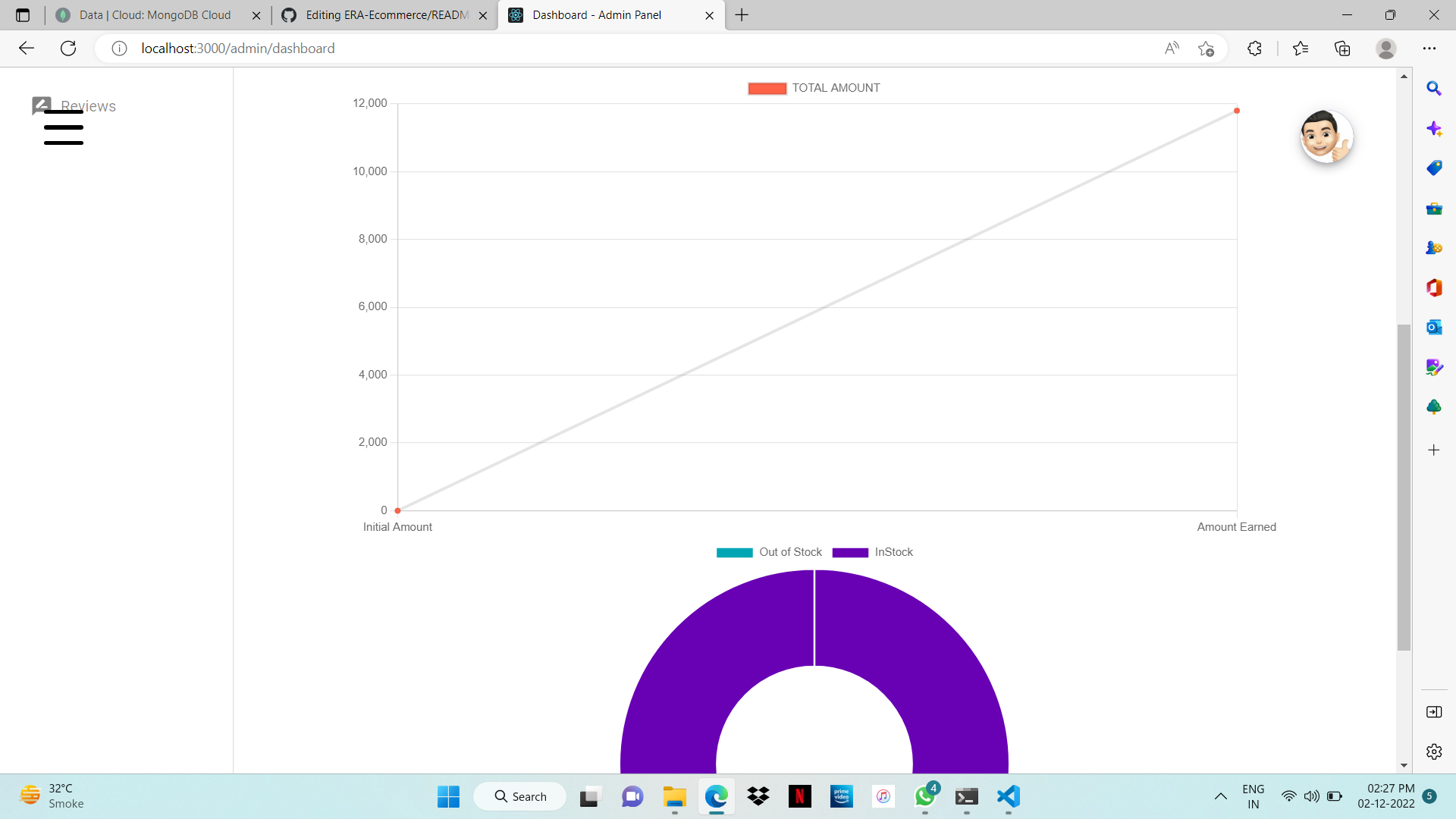Viewport: 1456px width, 819px height.
Task: Open the admin panel hamburger menu
Action: point(63,127)
